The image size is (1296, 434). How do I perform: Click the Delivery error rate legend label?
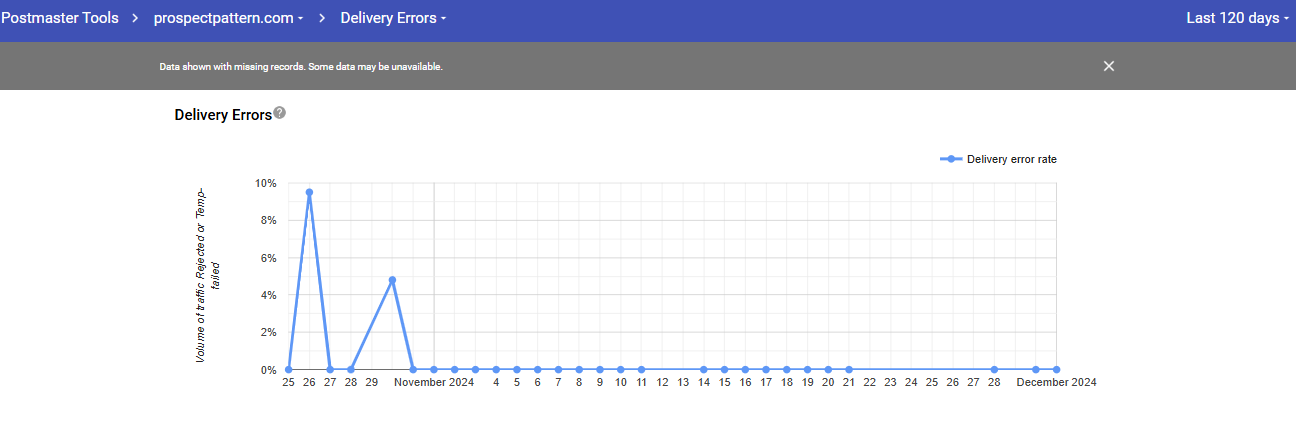[1011, 159]
